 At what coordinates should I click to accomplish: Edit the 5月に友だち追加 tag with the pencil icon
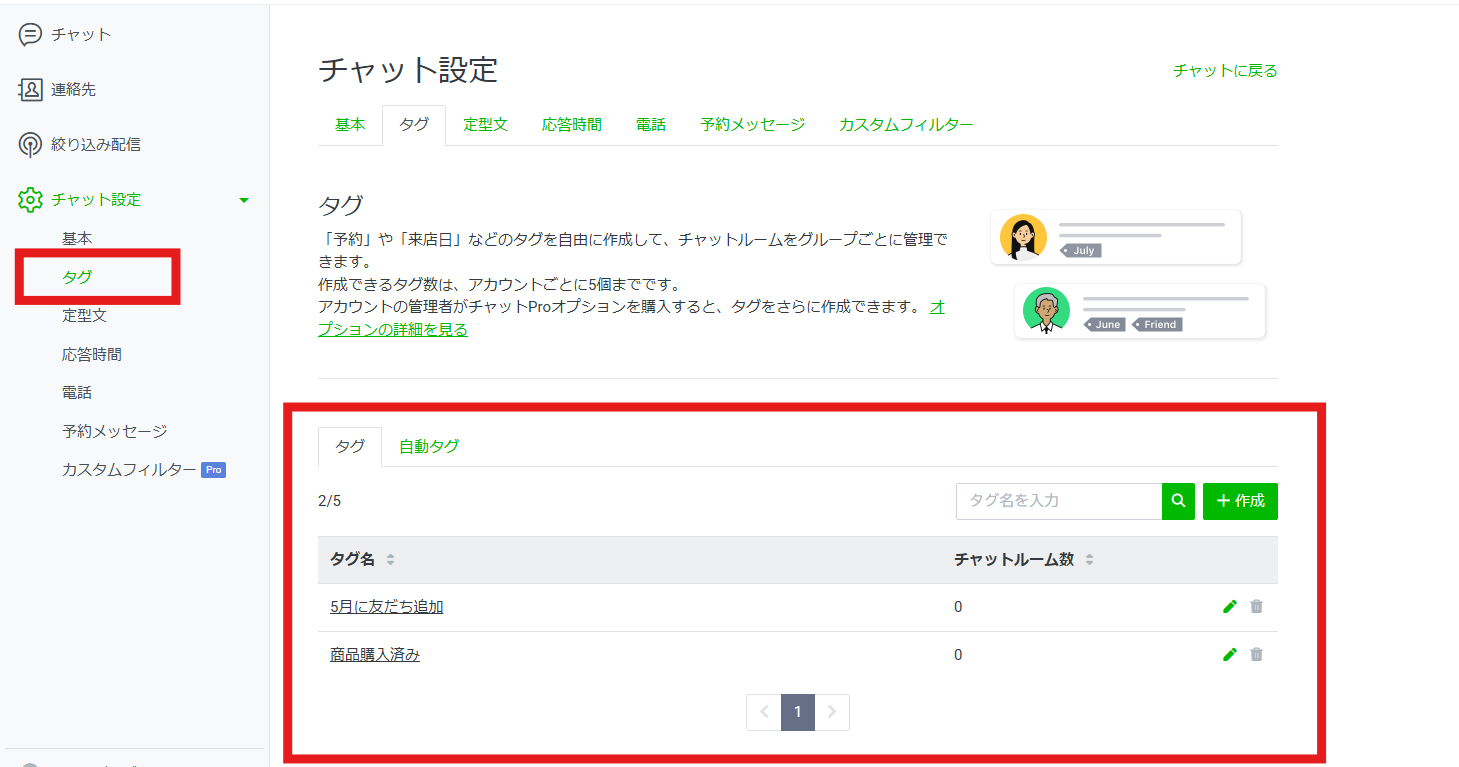pos(1230,607)
